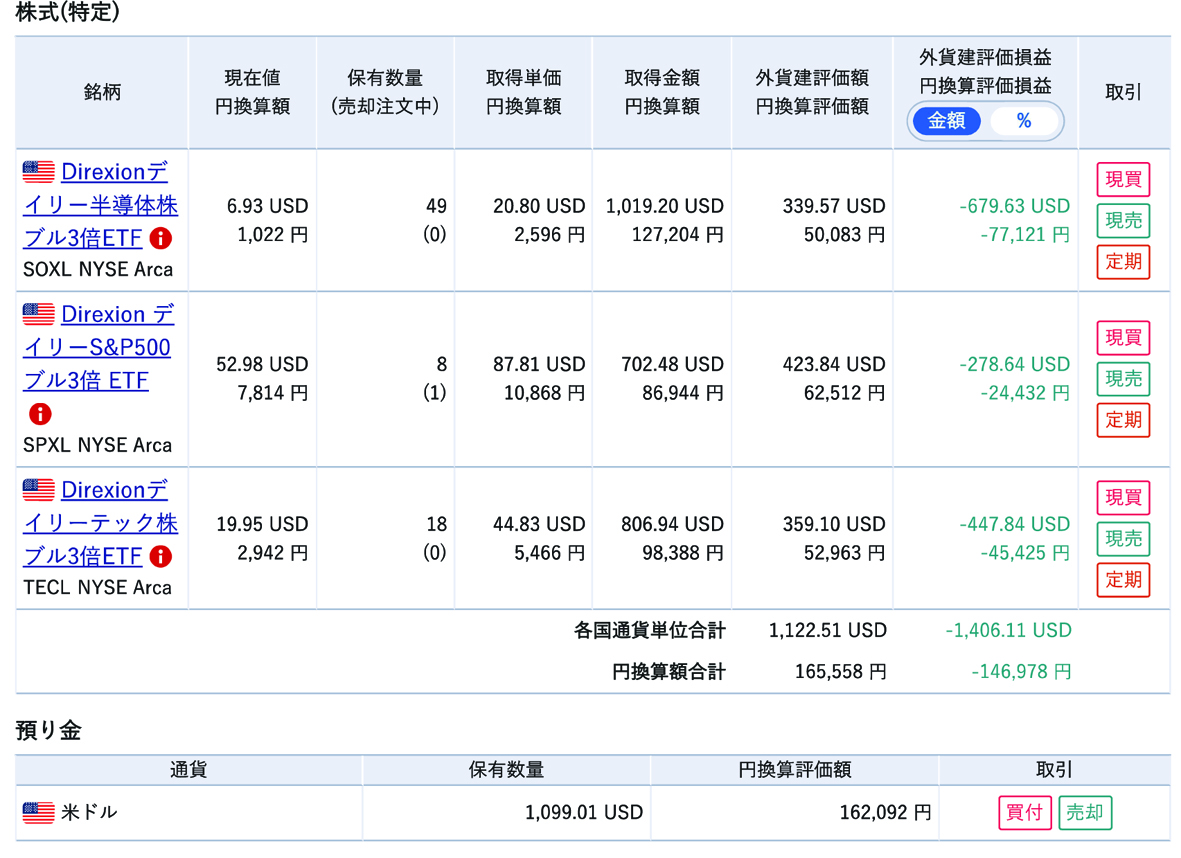The width and height of the screenshot is (1181, 858).
Task: Click 現売 button for TECL
Action: tap(1123, 539)
